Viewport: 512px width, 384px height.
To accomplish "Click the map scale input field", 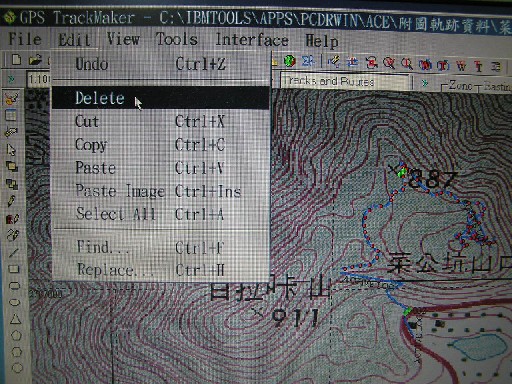I will pos(39,79).
